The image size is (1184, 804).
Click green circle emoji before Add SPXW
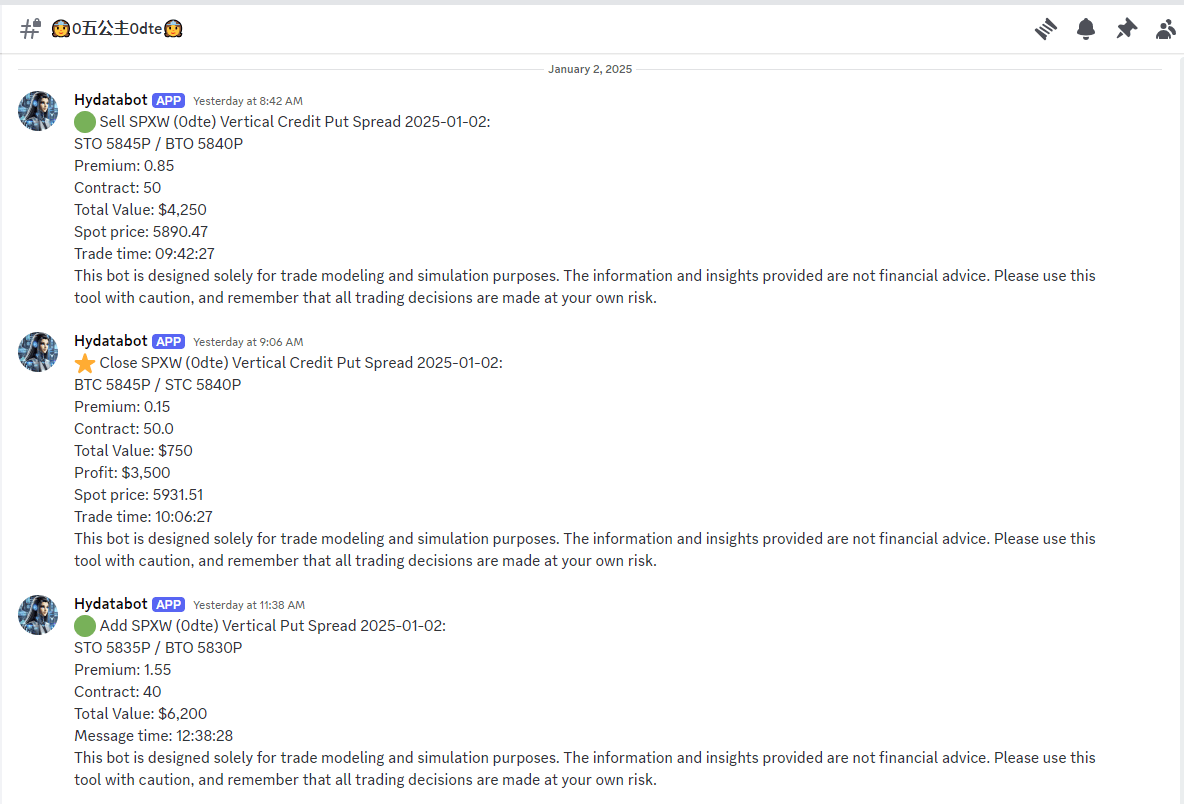tap(85, 626)
